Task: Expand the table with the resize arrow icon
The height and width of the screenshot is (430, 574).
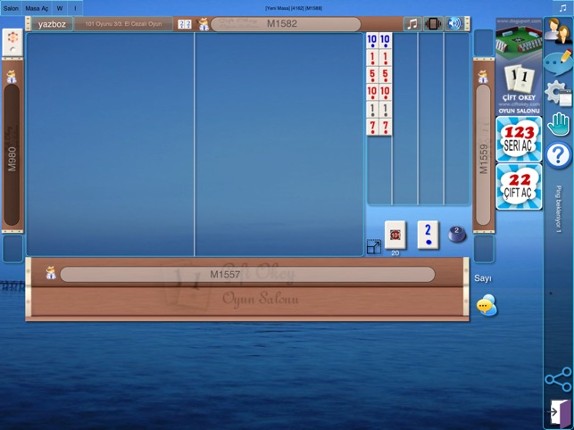Action: click(373, 247)
